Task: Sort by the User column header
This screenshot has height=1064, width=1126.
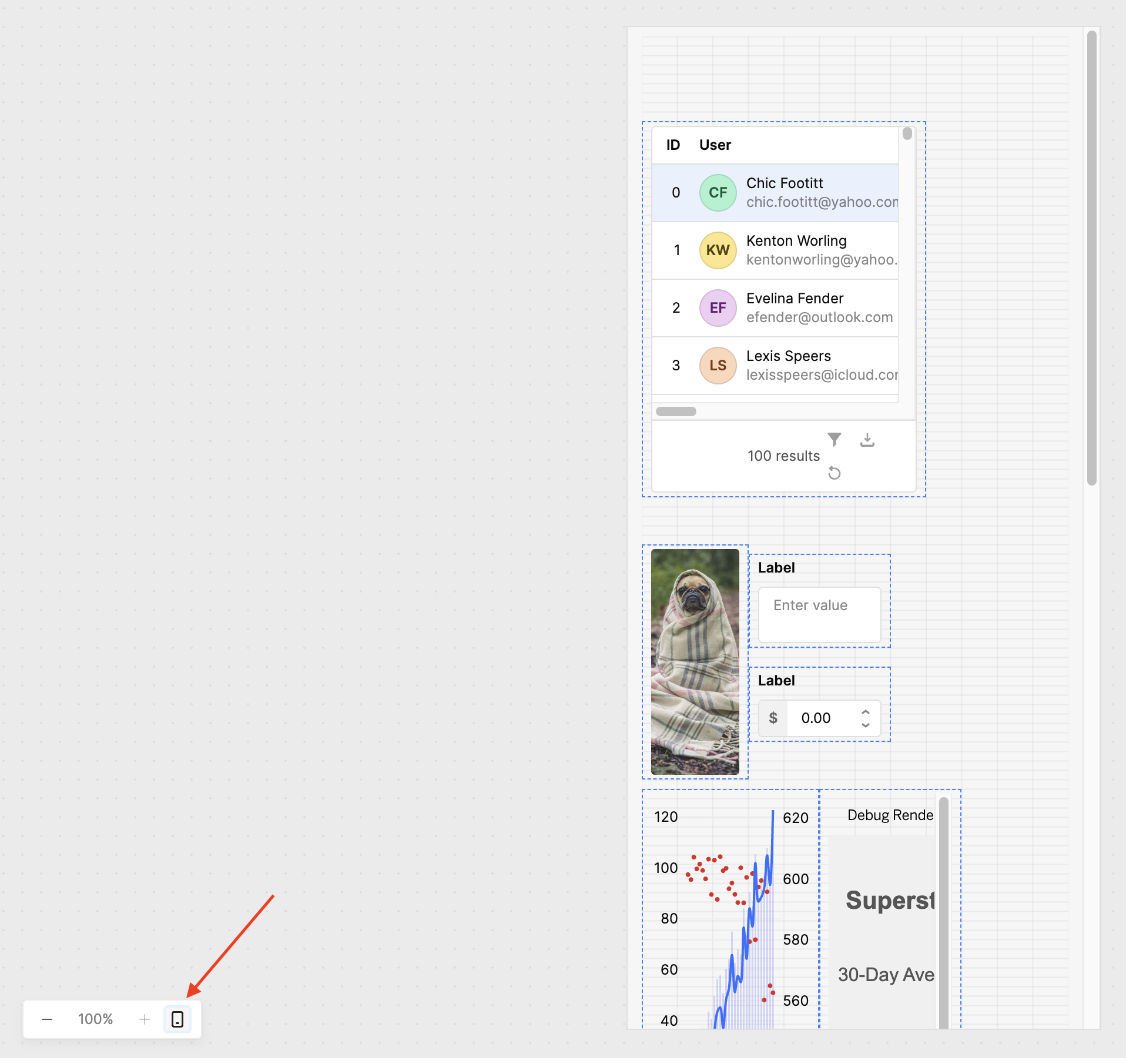Action: click(x=715, y=145)
